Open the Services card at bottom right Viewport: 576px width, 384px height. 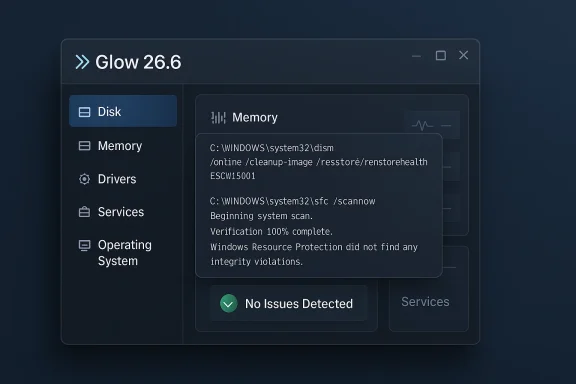[428, 289]
